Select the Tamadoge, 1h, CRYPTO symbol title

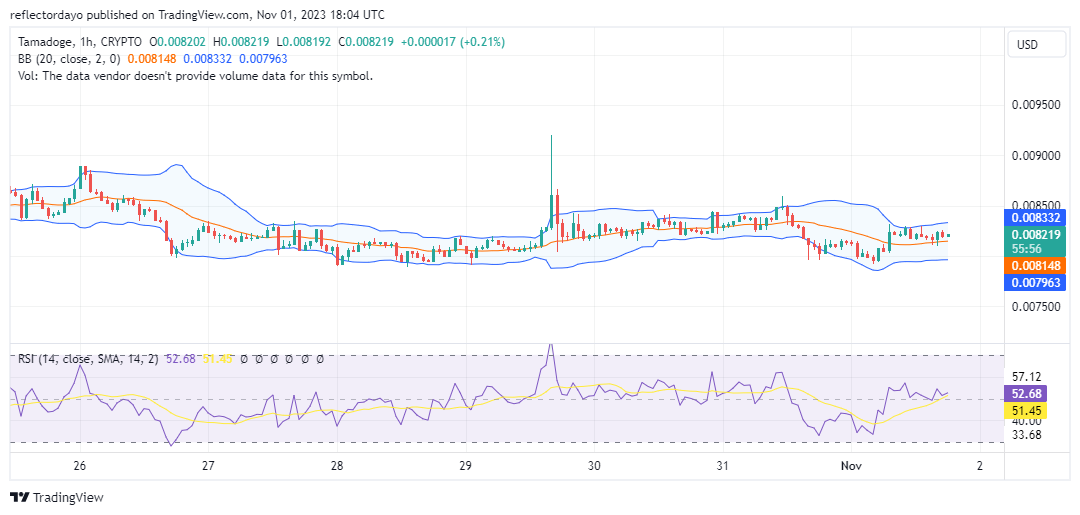point(80,42)
